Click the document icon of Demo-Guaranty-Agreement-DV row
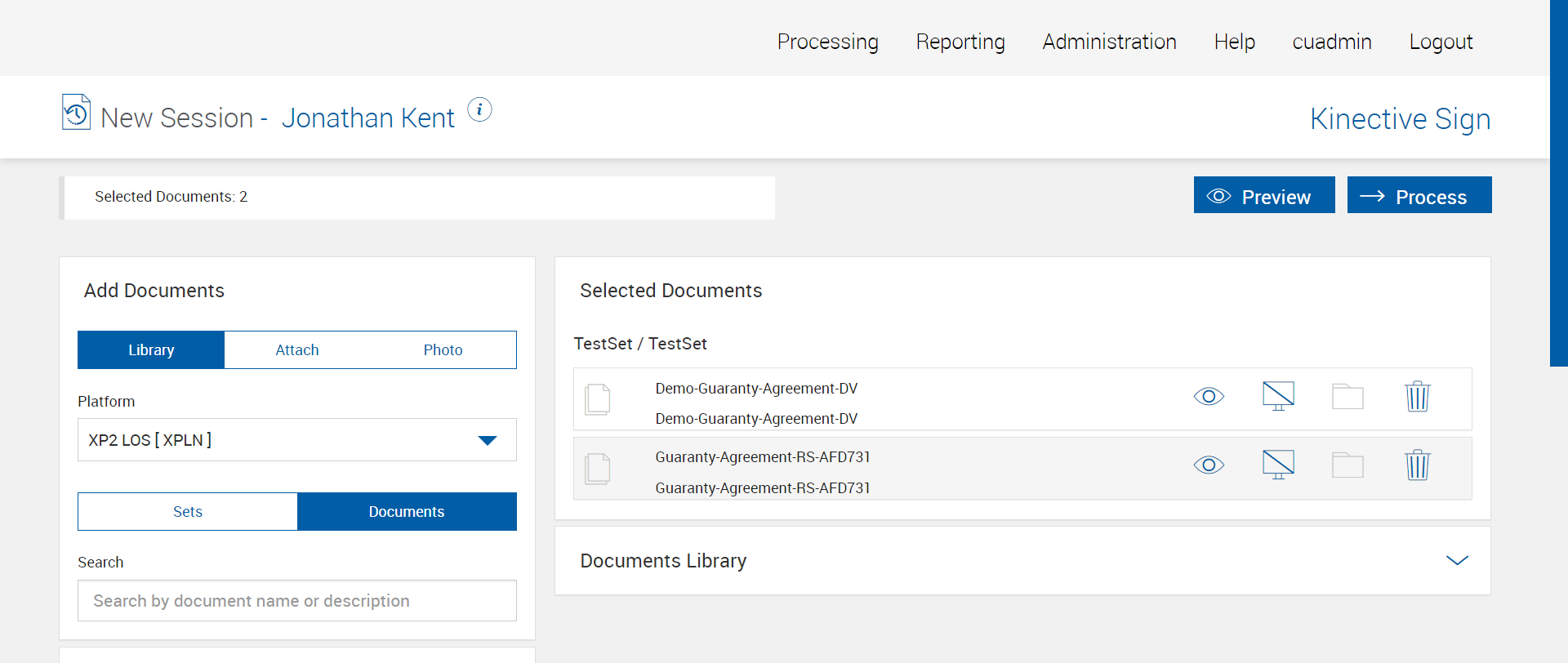The height and width of the screenshot is (663, 1568). click(x=598, y=399)
